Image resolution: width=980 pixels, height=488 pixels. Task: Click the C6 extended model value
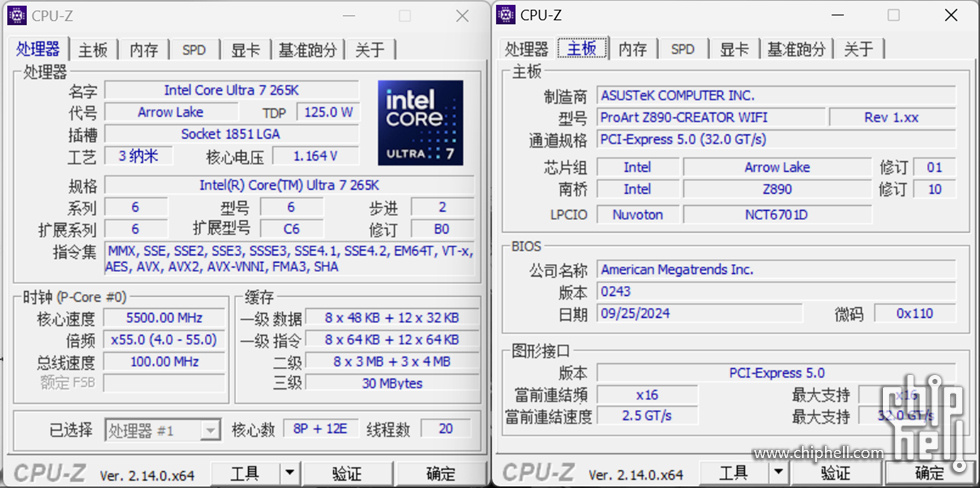(292, 229)
